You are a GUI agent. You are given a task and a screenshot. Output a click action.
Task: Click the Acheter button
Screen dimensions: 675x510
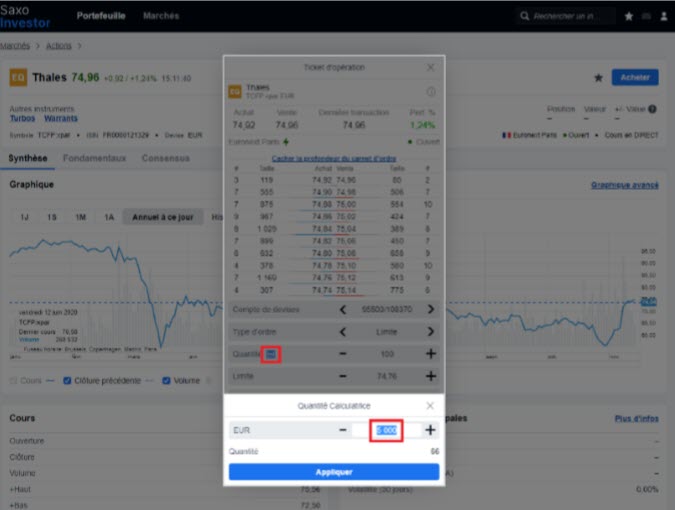635,77
